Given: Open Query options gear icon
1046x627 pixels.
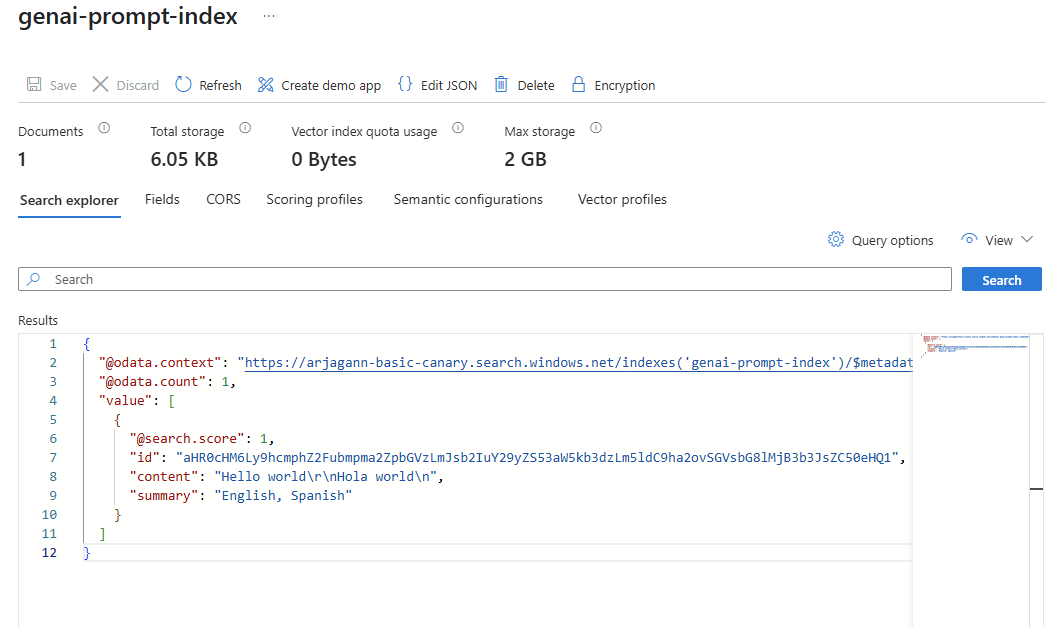Looking at the screenshot, I should (836, 240).
